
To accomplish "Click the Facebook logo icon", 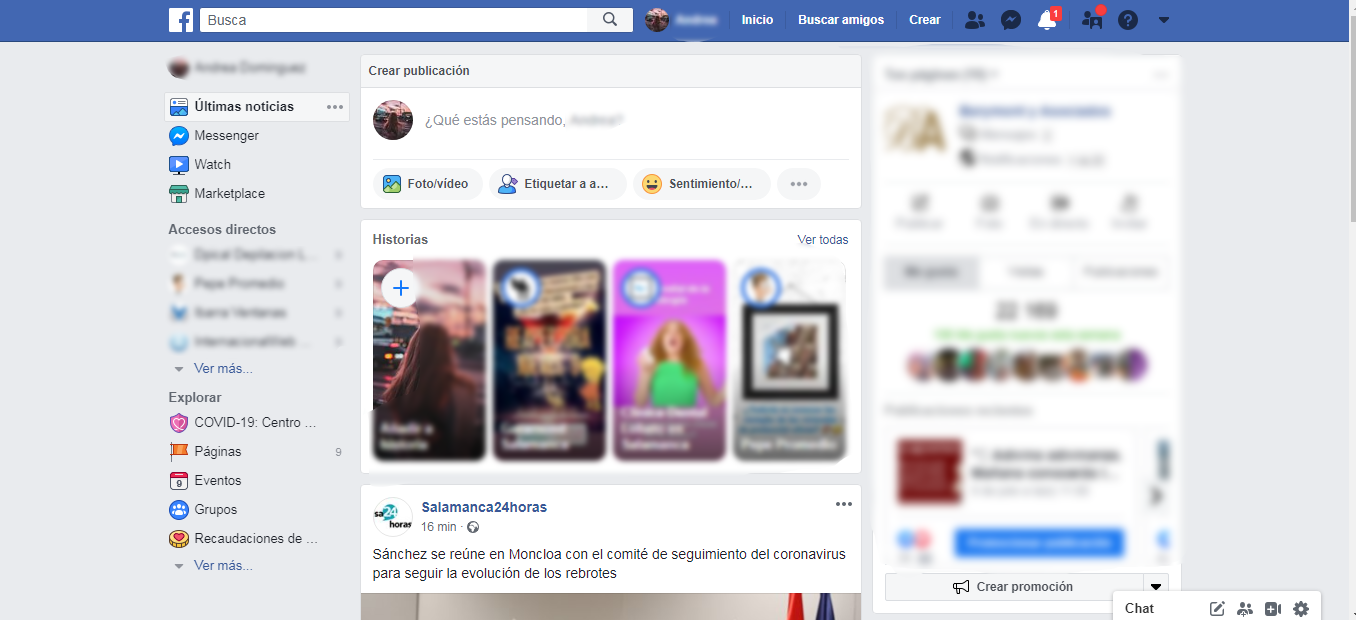I will click(181, 20).
